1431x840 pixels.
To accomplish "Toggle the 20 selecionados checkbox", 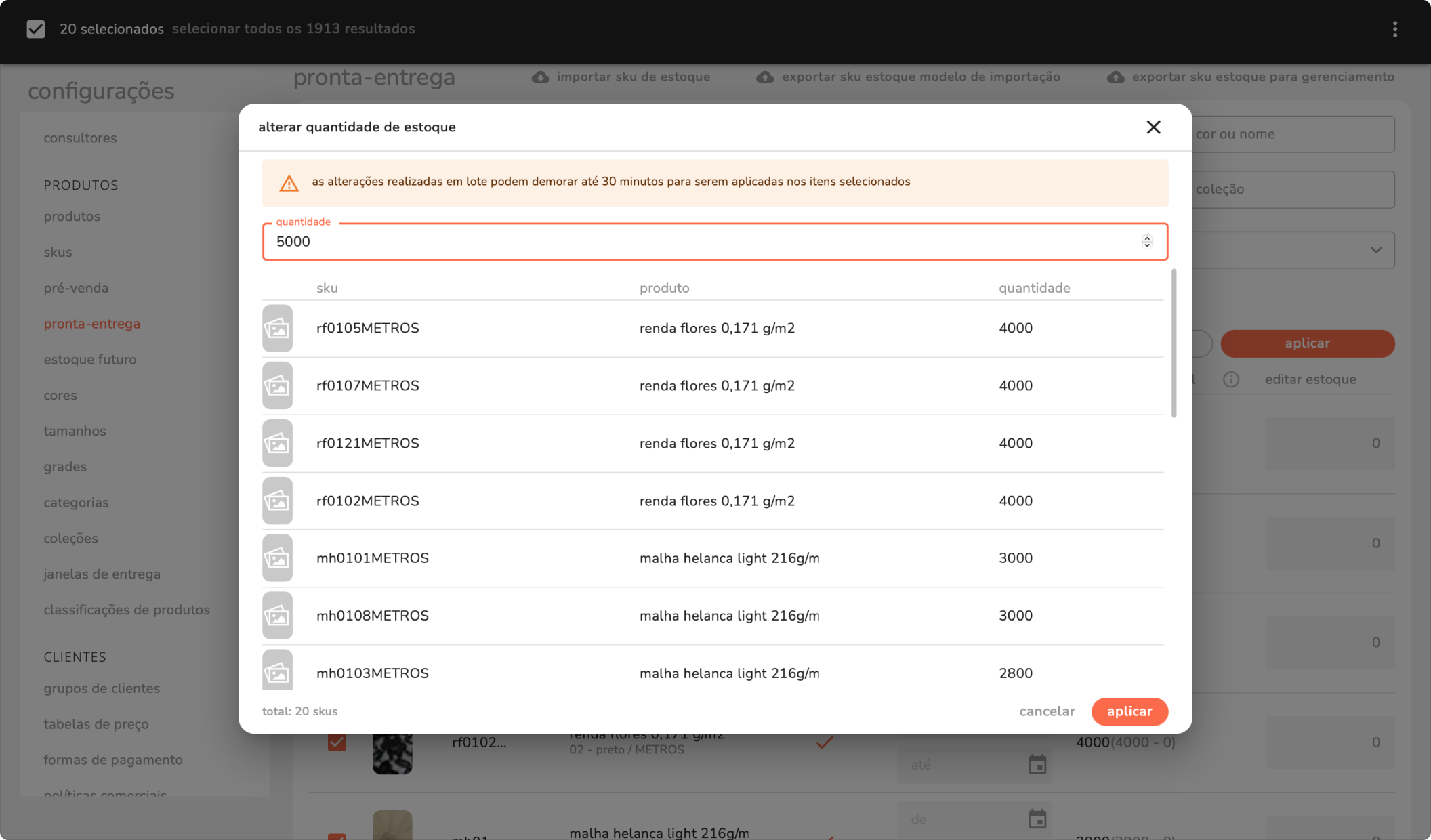I will 36,29.
